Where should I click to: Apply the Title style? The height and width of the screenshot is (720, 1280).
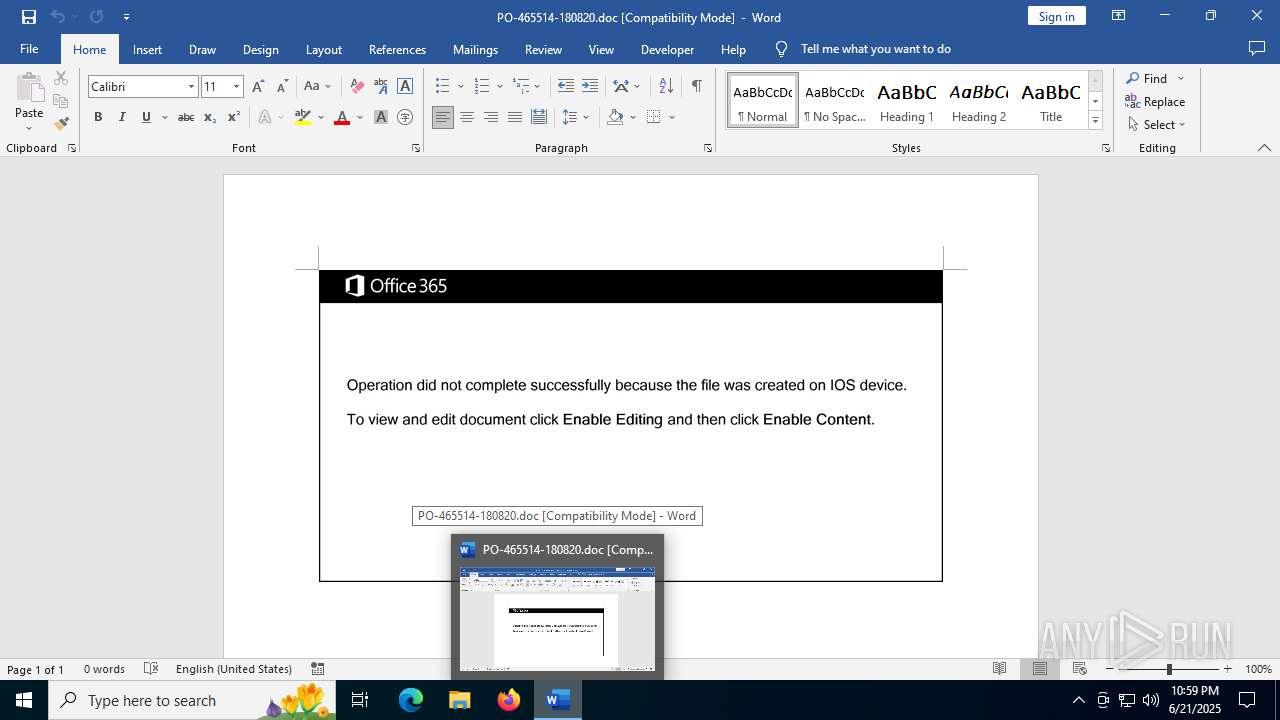1051,101
